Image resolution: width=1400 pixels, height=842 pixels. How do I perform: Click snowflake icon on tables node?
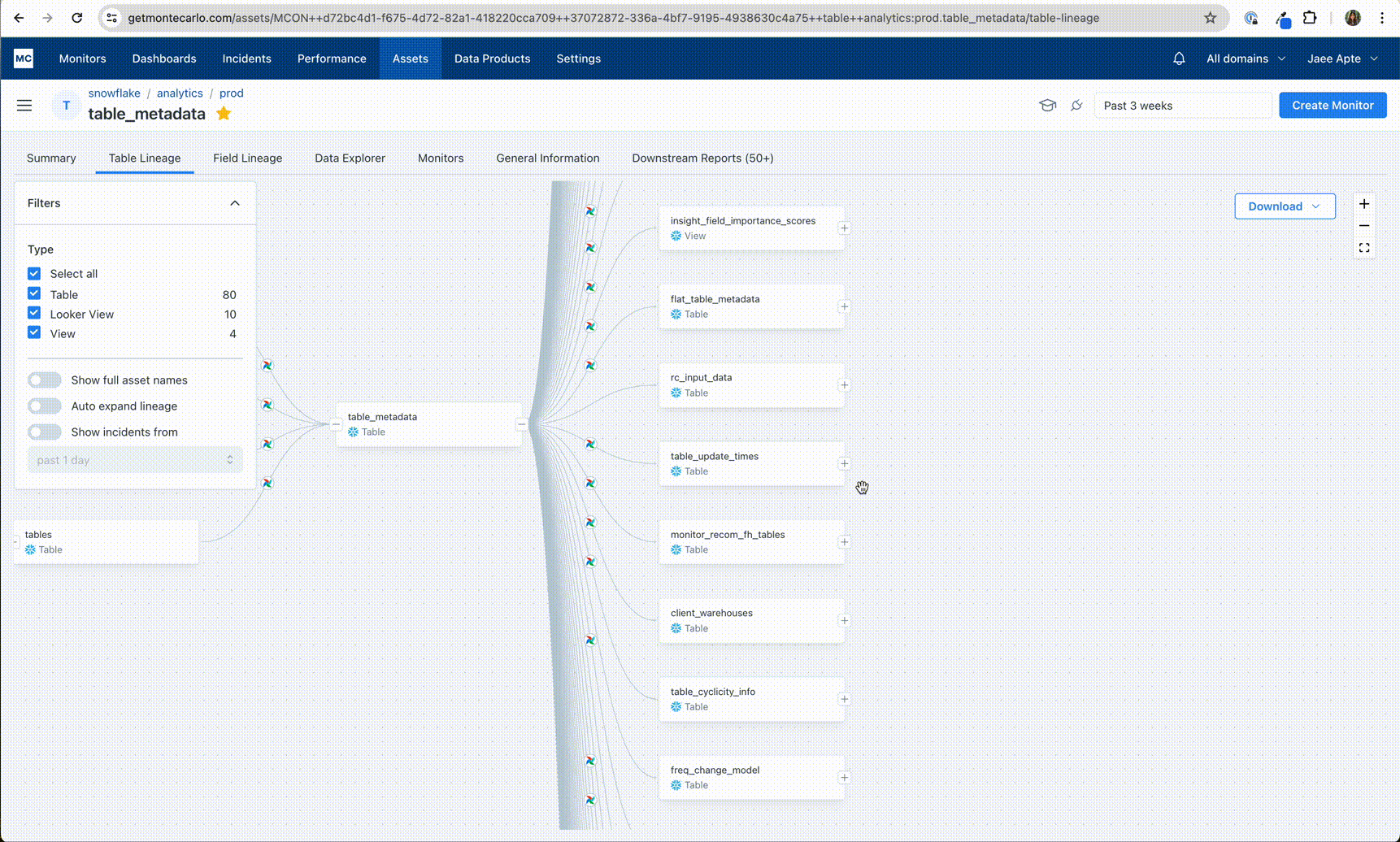tap(31, 550)
